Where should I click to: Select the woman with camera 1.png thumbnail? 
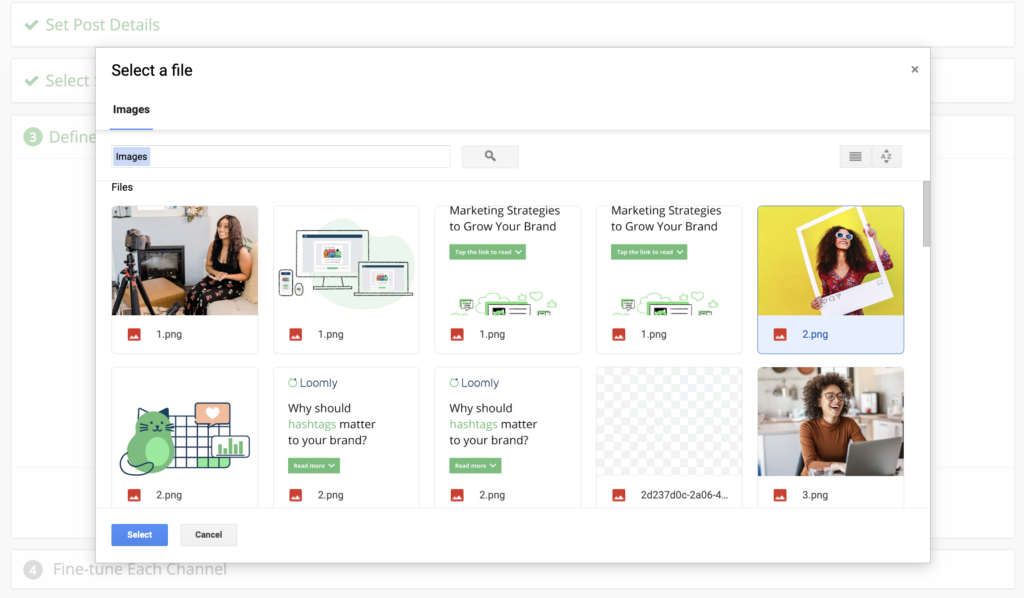click(184, 260)
